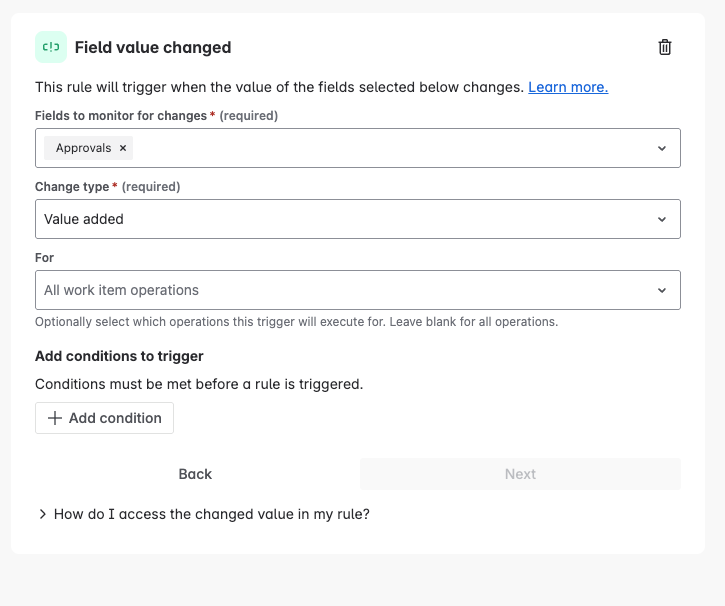Click the plus icon on Add condition

pyautogui.click(x=55, y=418)
